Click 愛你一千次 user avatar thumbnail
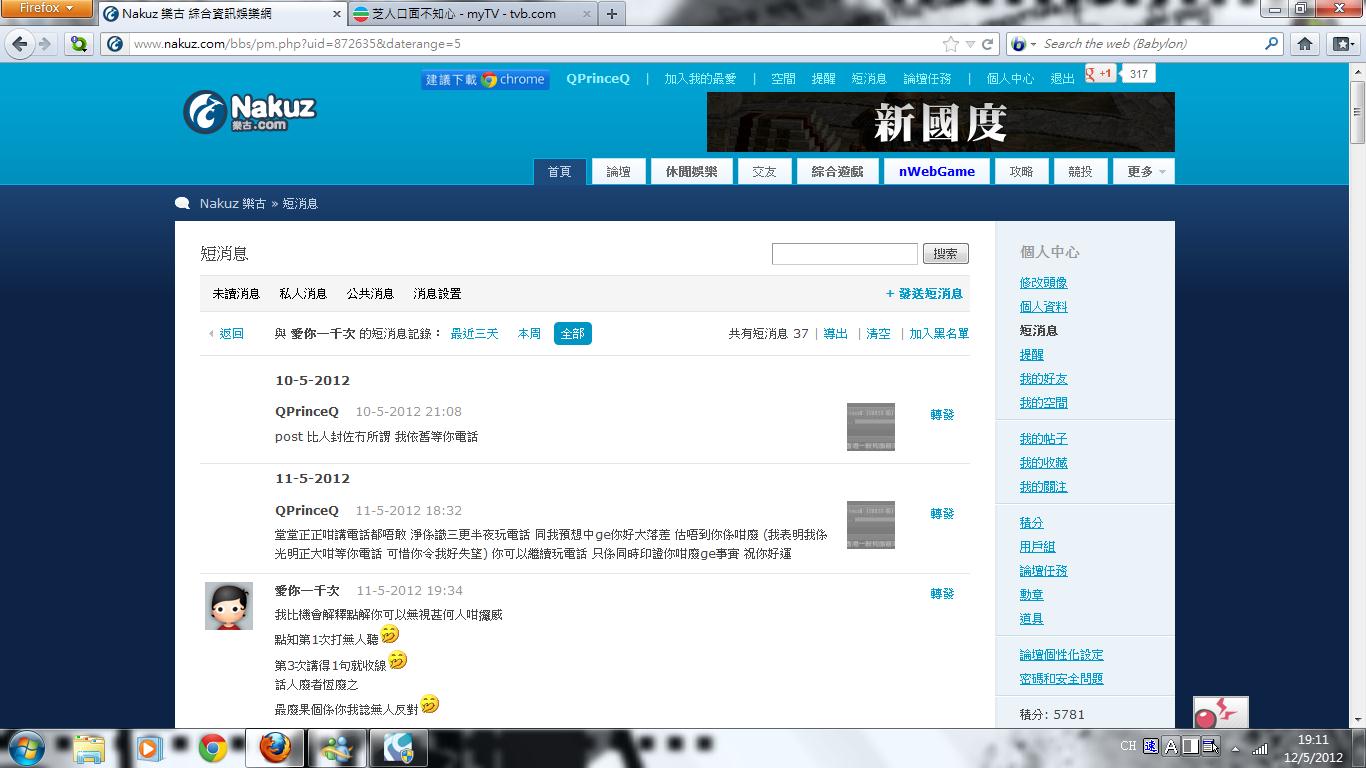 [x=229, y=606]
